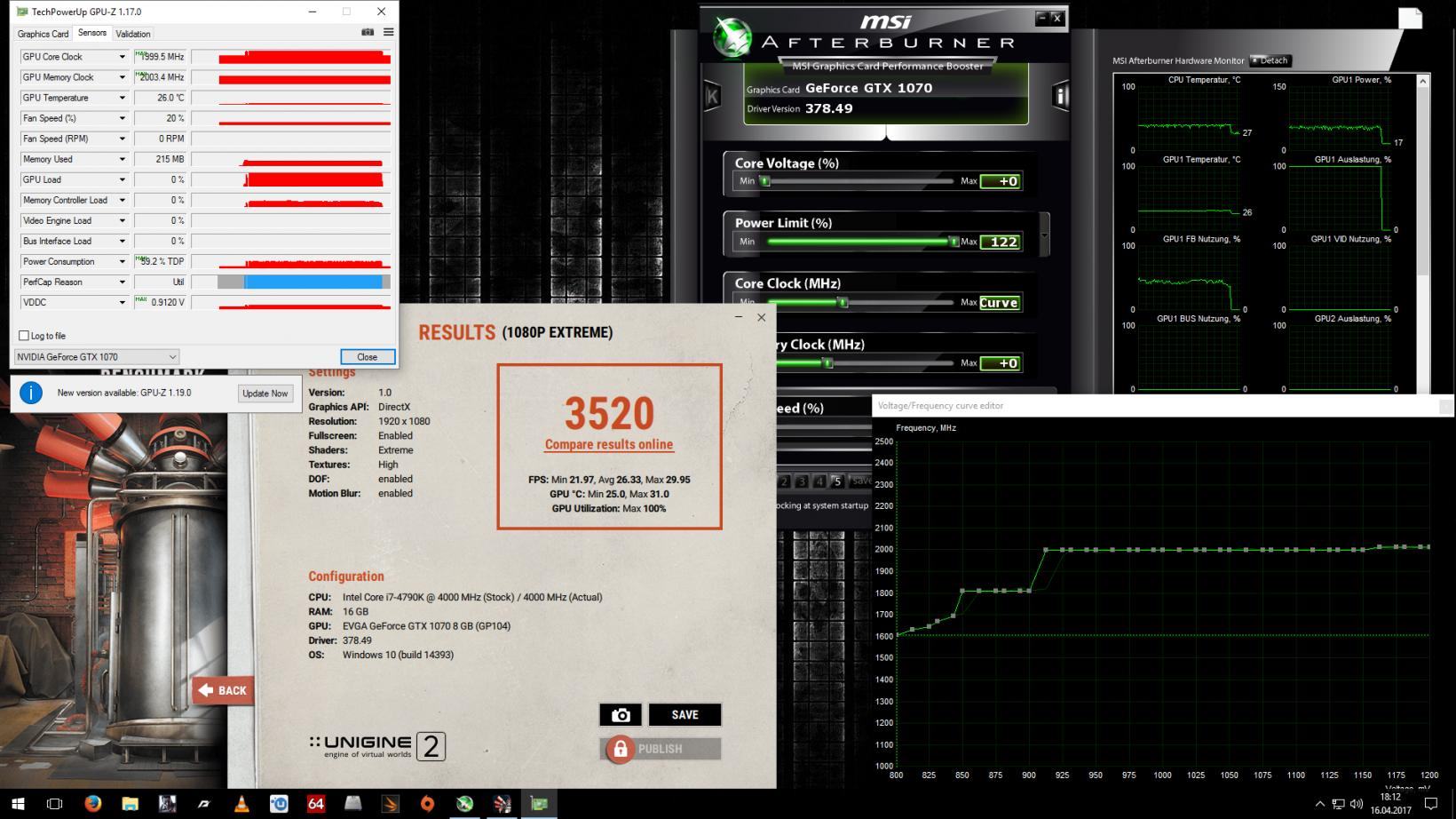Click the Afterburner info 'i' side button
This screenshot has width=1456, height=819.
pyautogui.click(x=1060, y=95)
